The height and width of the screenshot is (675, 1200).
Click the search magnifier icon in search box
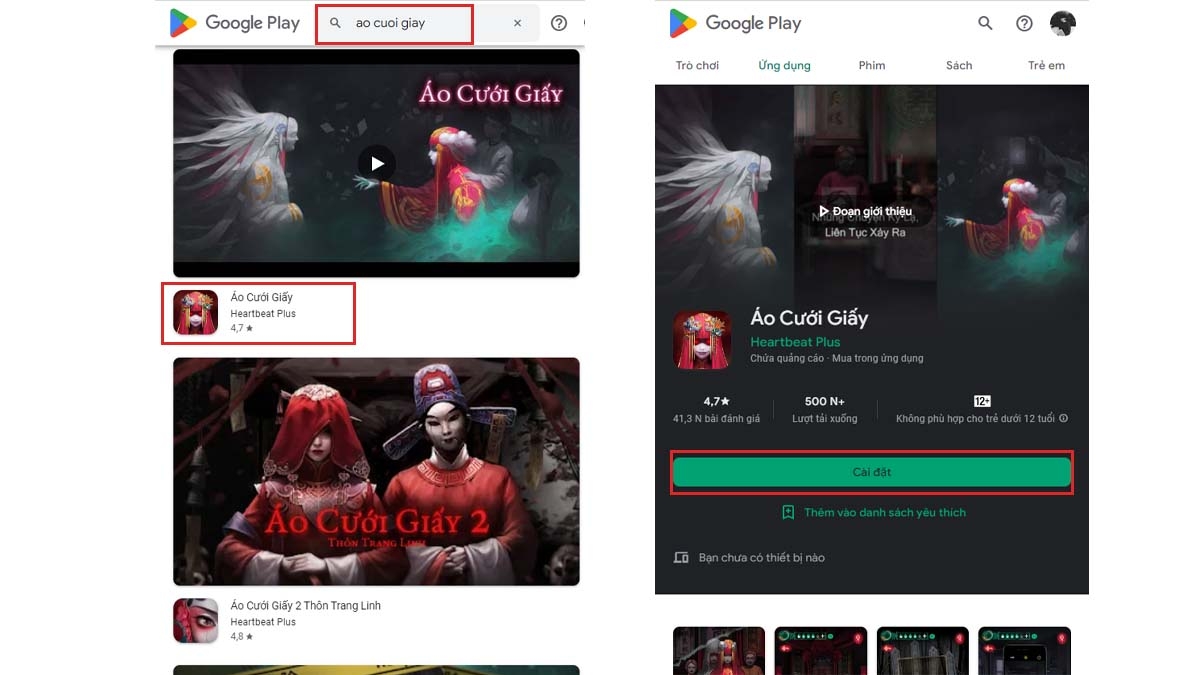point(336,23)
